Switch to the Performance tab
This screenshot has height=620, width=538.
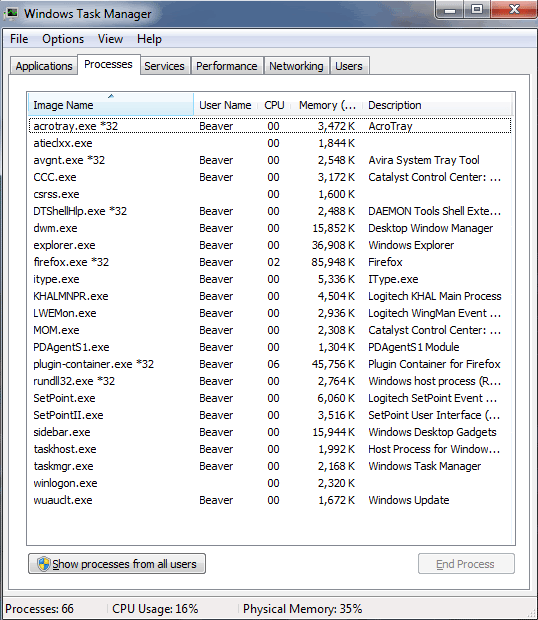(227, 66)
